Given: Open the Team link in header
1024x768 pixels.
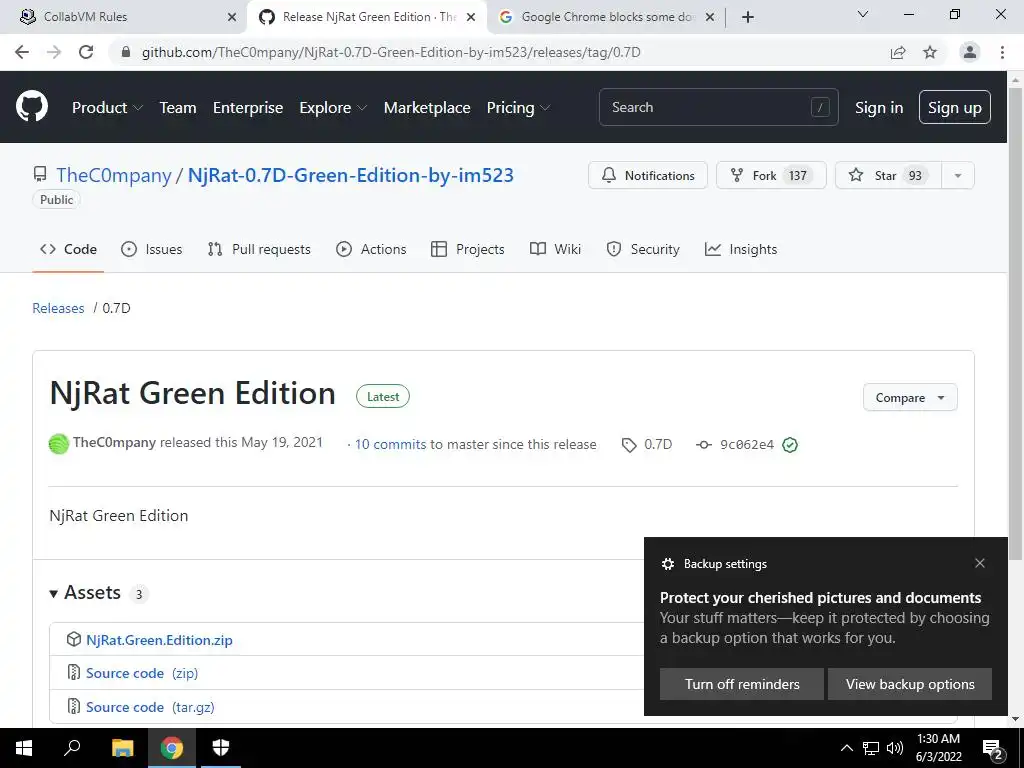Looking at the screenshot, I should click(178, 108).
